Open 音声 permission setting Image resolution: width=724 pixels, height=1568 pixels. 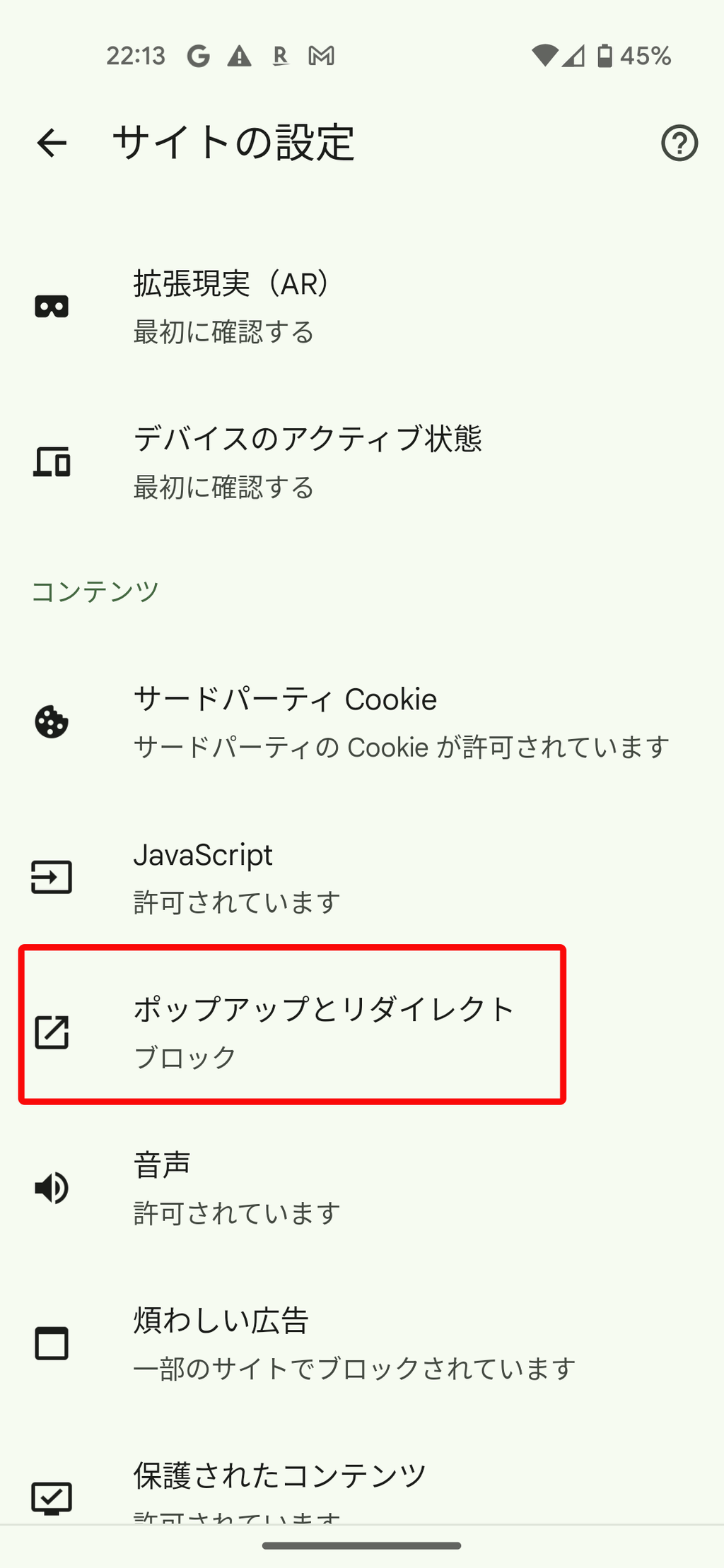pyautogui.click(x=362, y=1188)
